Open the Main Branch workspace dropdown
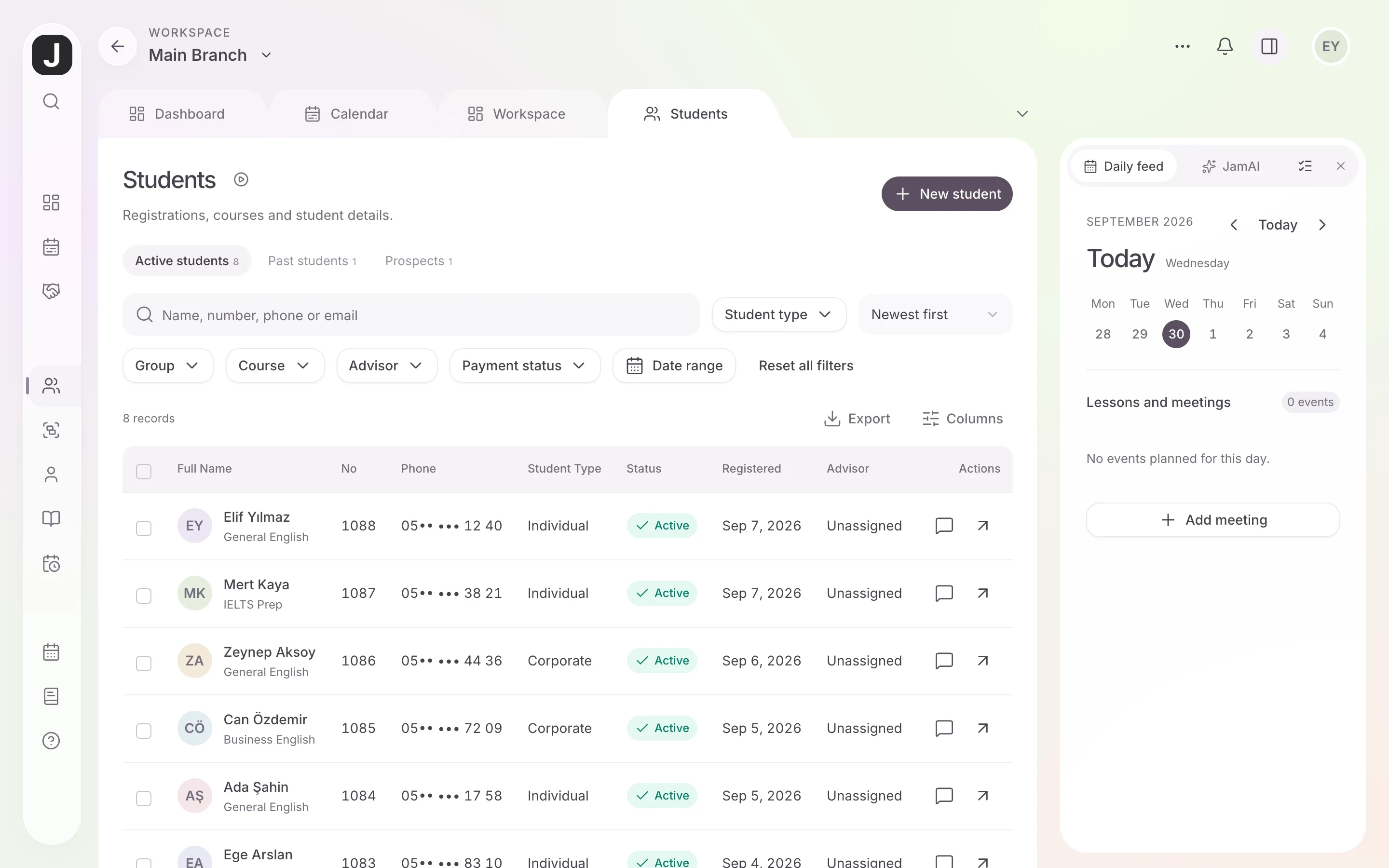The image size is (1389, 868). (210, 55)
